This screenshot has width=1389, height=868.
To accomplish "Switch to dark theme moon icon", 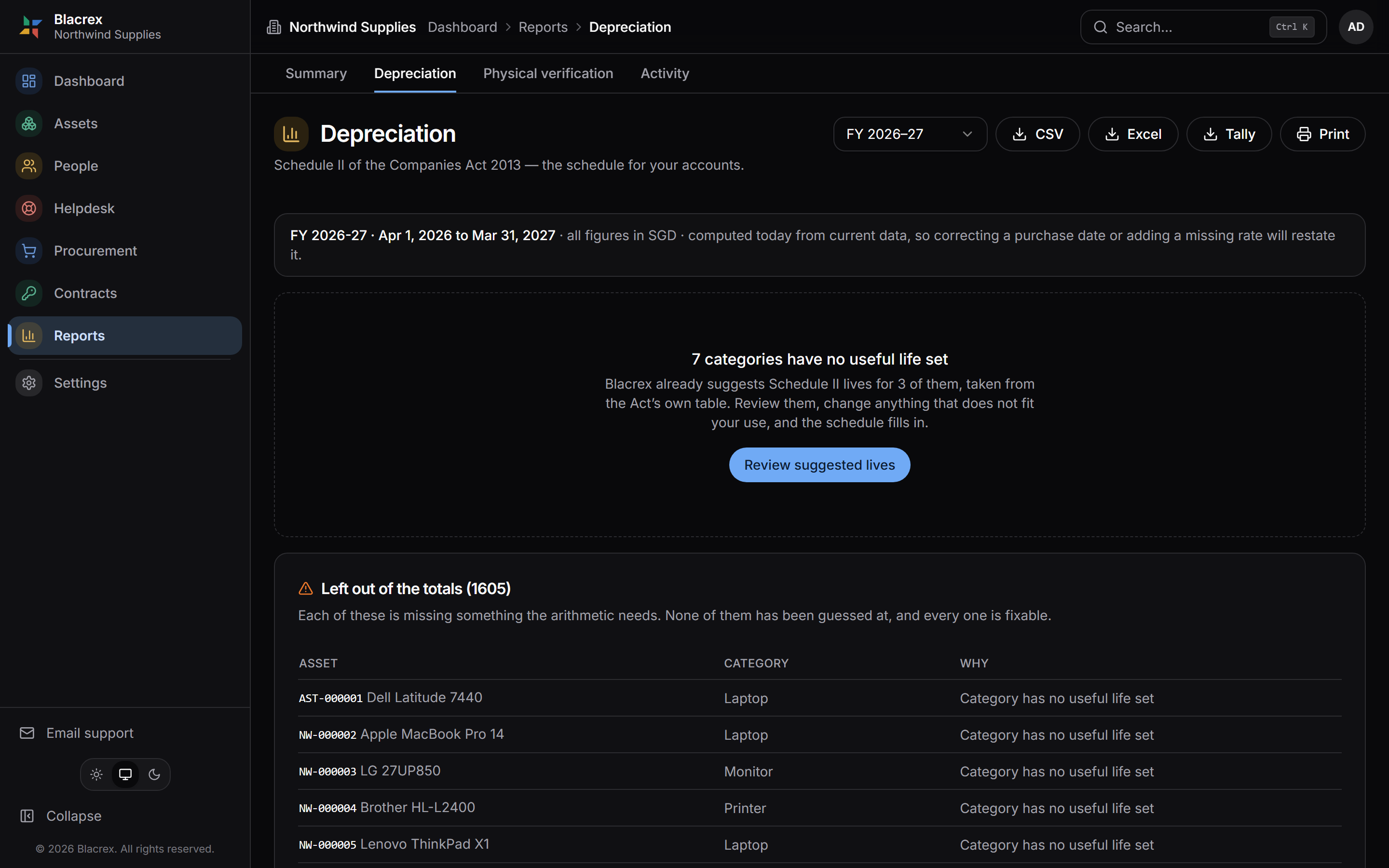I will 154,774.
